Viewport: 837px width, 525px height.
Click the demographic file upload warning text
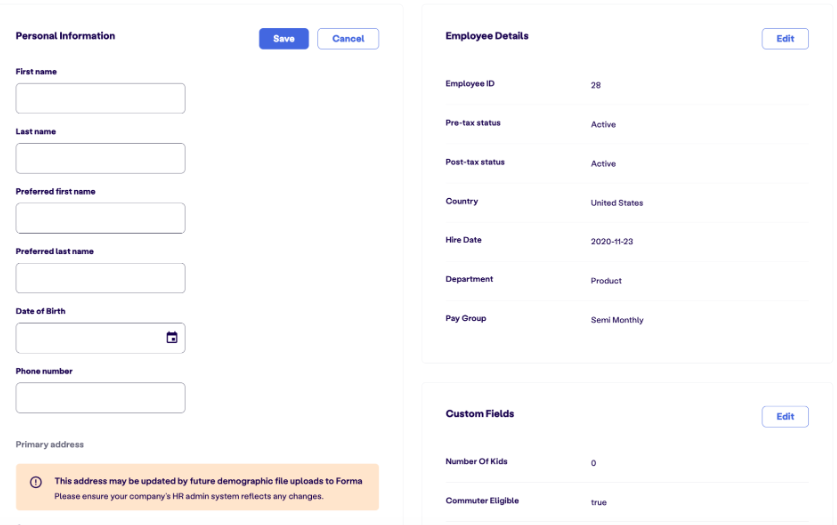tap(208, 481)
